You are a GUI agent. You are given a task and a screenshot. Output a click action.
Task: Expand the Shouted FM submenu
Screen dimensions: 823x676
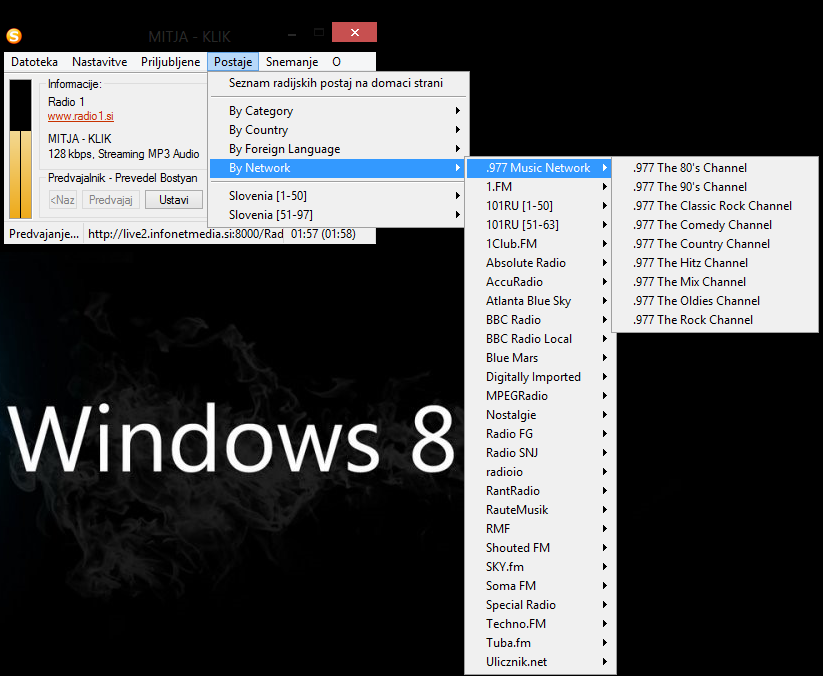click(x=540, y=548)
